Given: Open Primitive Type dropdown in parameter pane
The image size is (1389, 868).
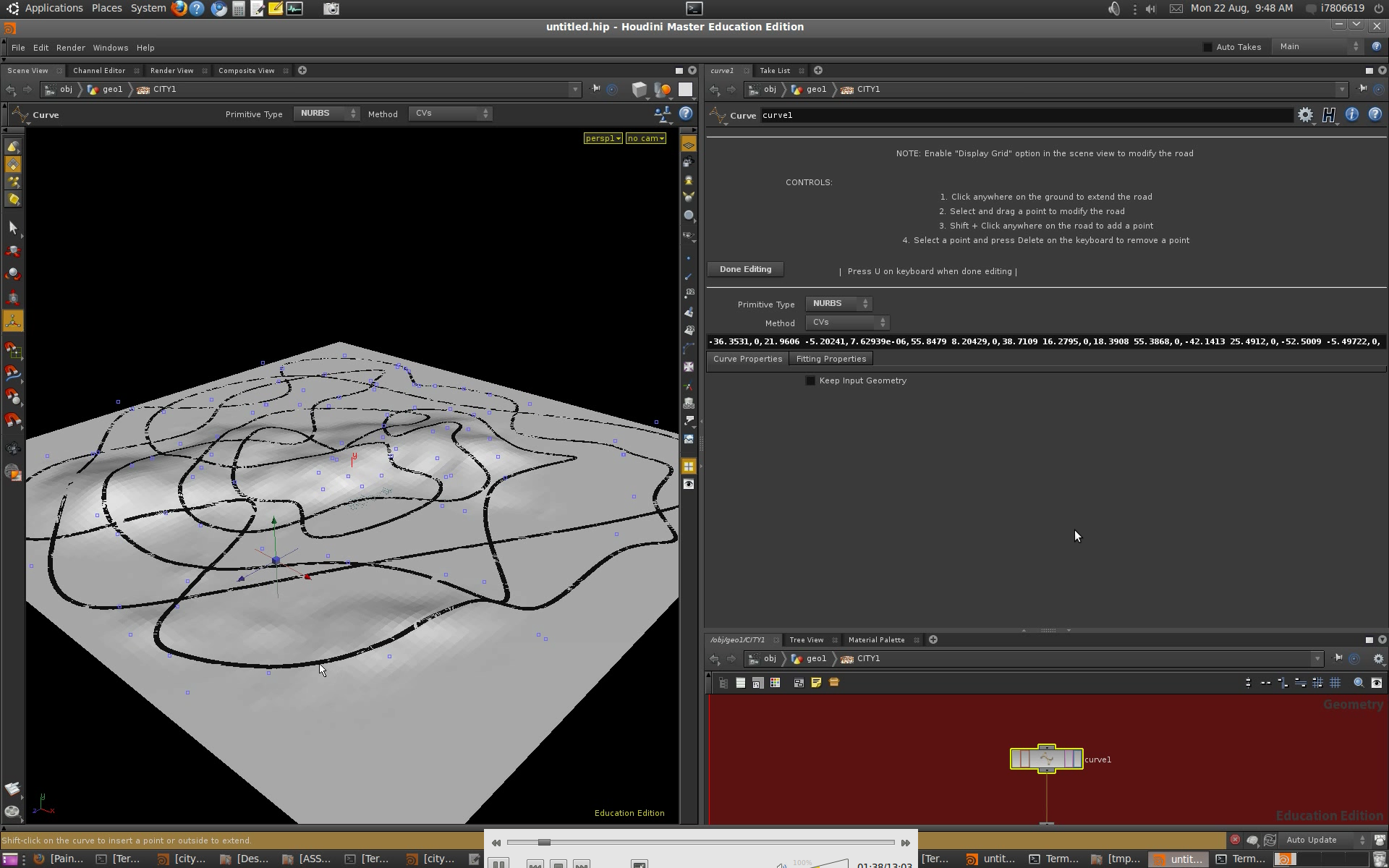Looking at the screenshot, I should click(x=839, y=304).
